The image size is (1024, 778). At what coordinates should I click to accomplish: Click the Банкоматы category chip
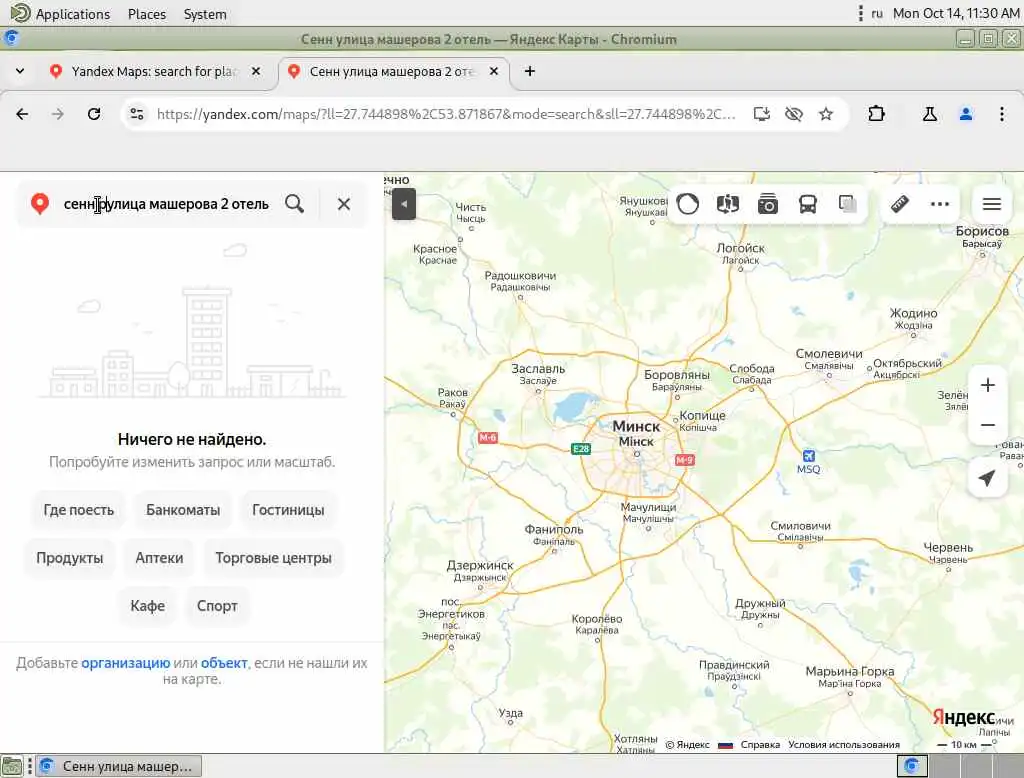(183, 510)
